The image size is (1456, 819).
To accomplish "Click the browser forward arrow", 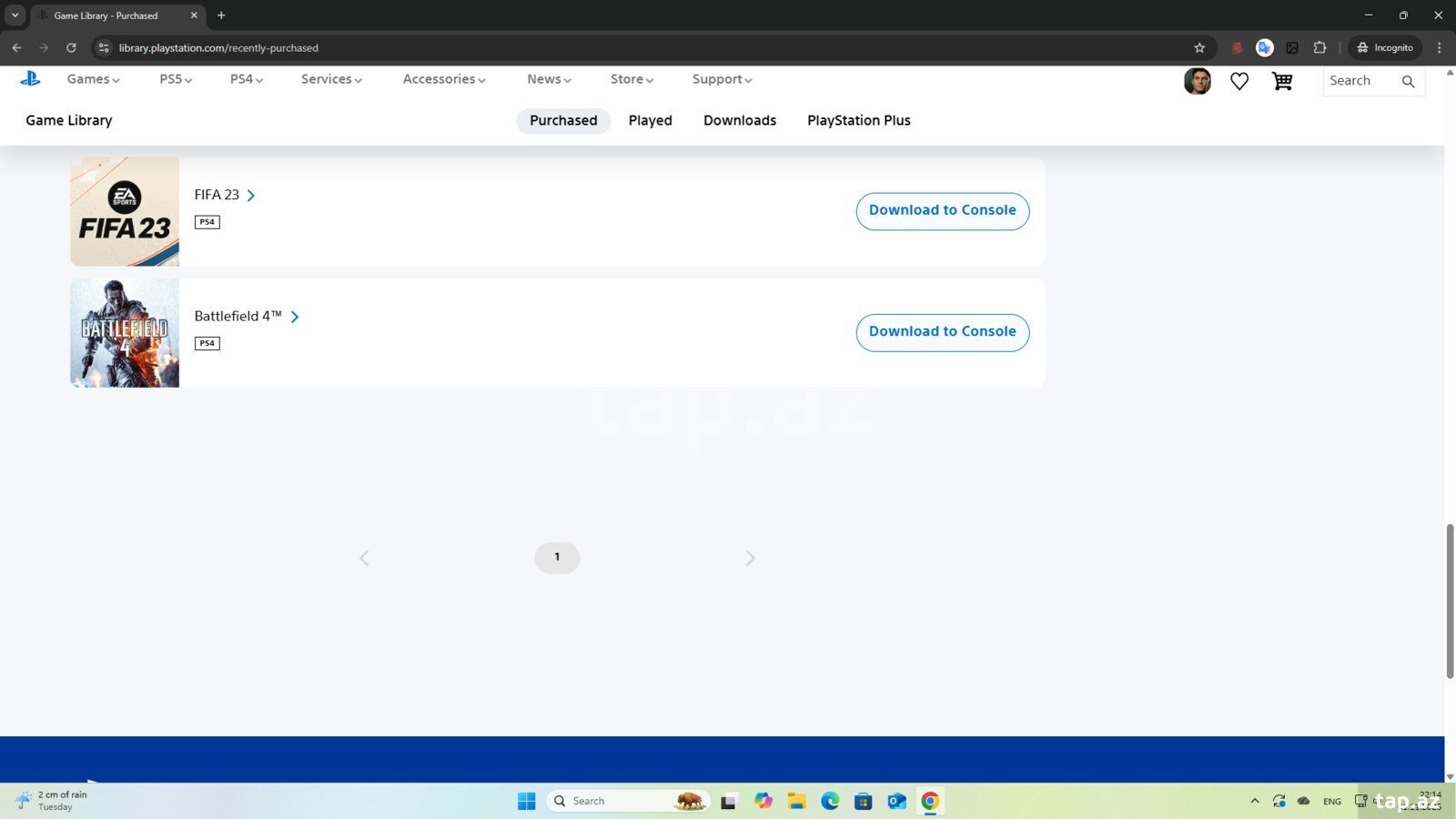I will click(x=44, y=47).
